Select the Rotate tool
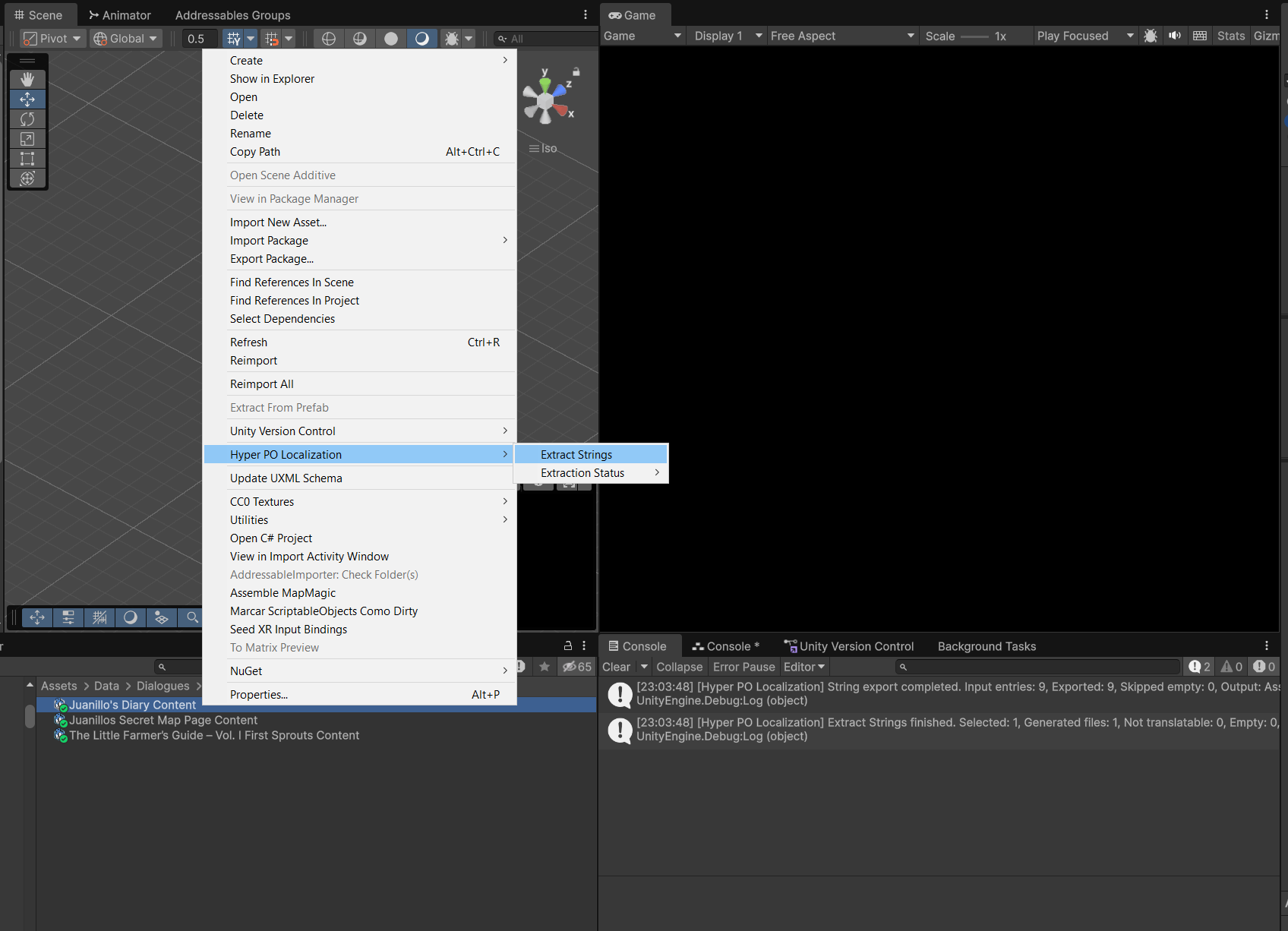The height and width of the screenshot is (931, 1288). 27,119
